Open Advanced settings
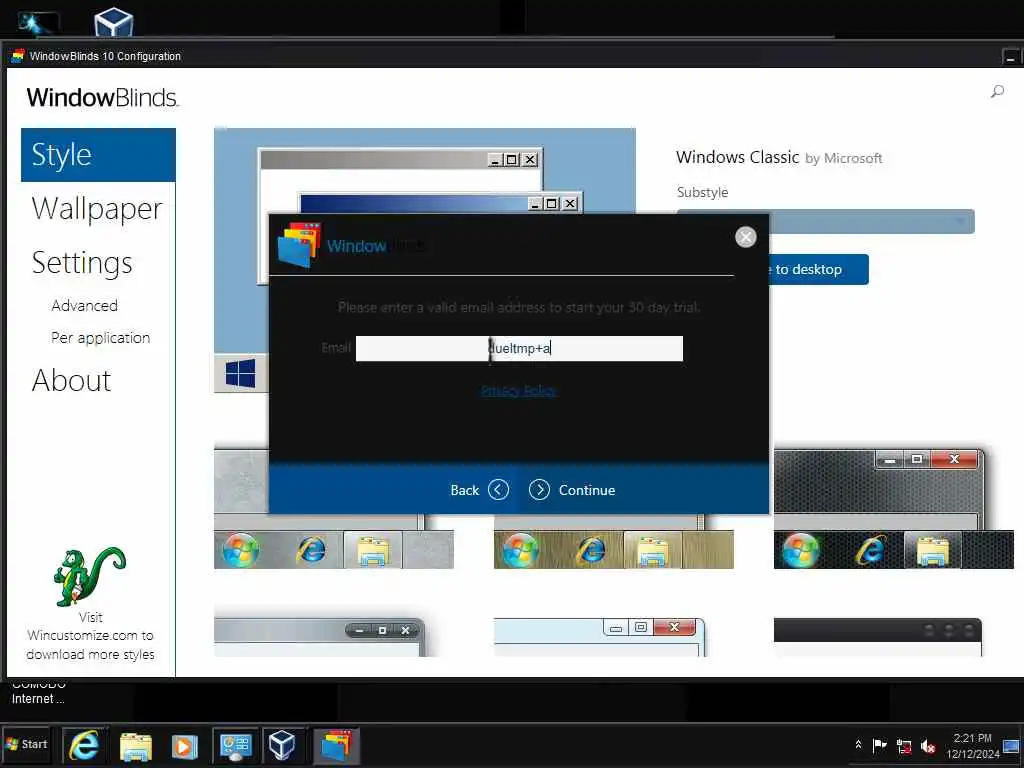The image size is (1024, 768). pos(84,306)
